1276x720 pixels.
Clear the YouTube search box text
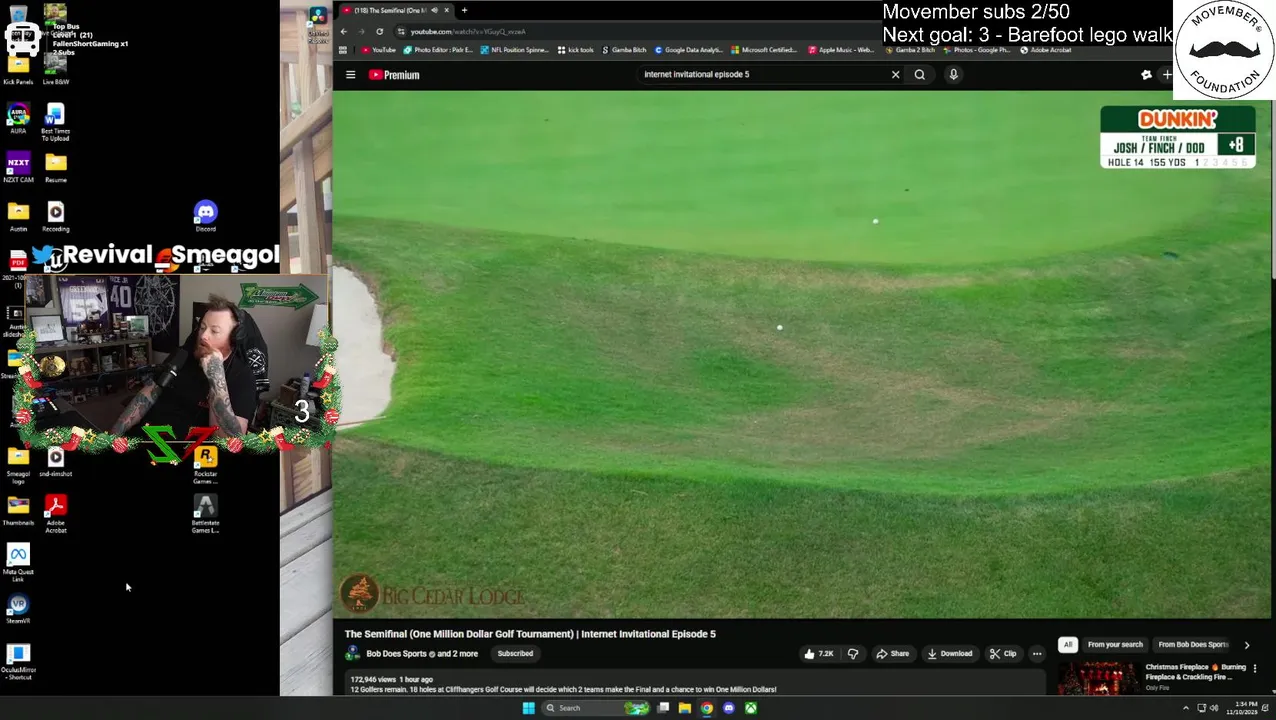point(895,74)
